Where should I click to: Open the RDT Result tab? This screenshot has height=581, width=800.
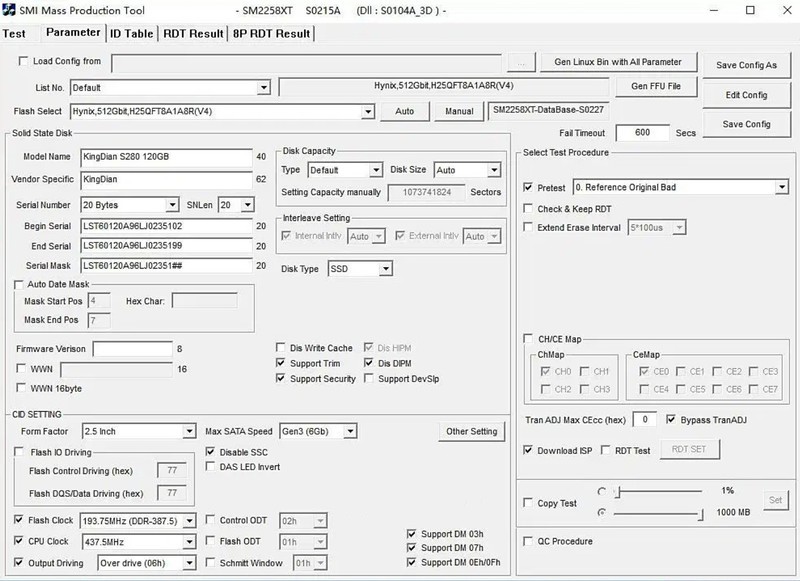point(193,33)
